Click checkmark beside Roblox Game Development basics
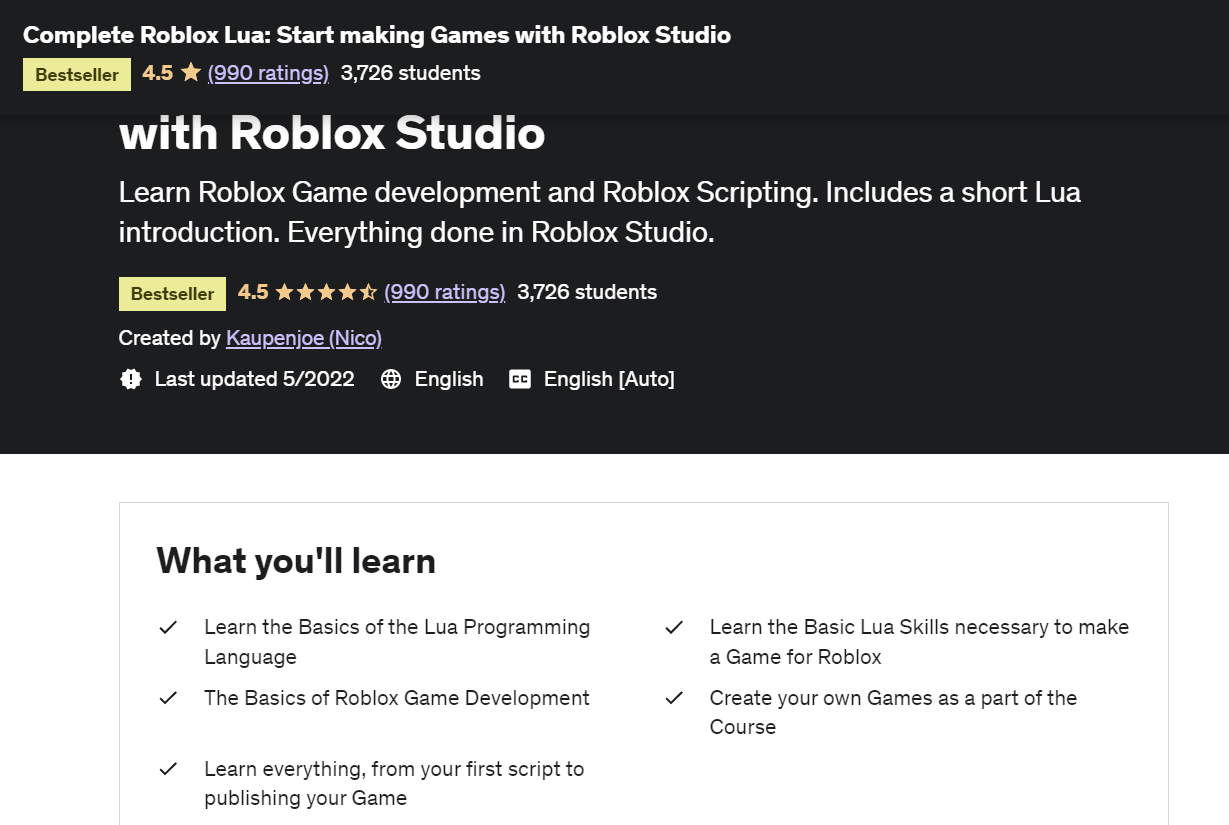 click(x=168, y=698)
